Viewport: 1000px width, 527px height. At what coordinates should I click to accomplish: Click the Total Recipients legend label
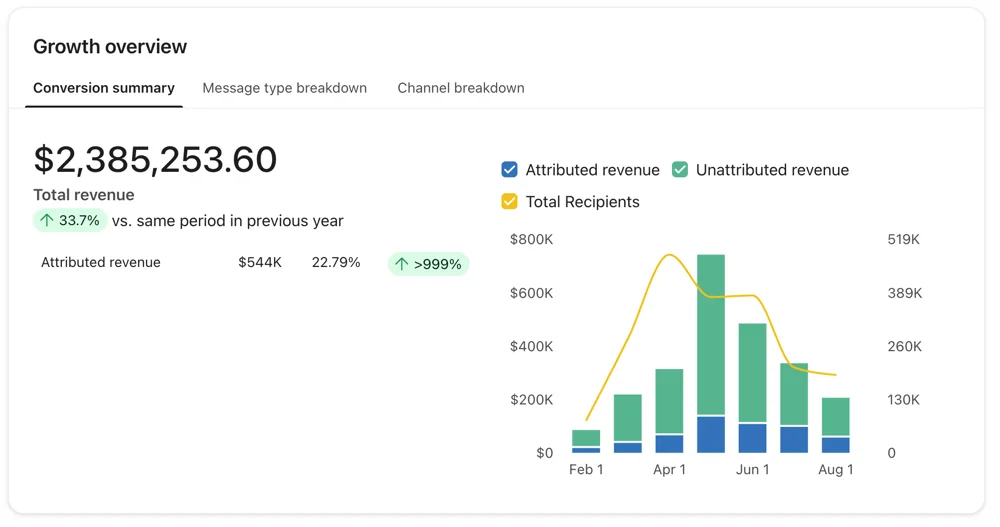[x=582, y=202]
